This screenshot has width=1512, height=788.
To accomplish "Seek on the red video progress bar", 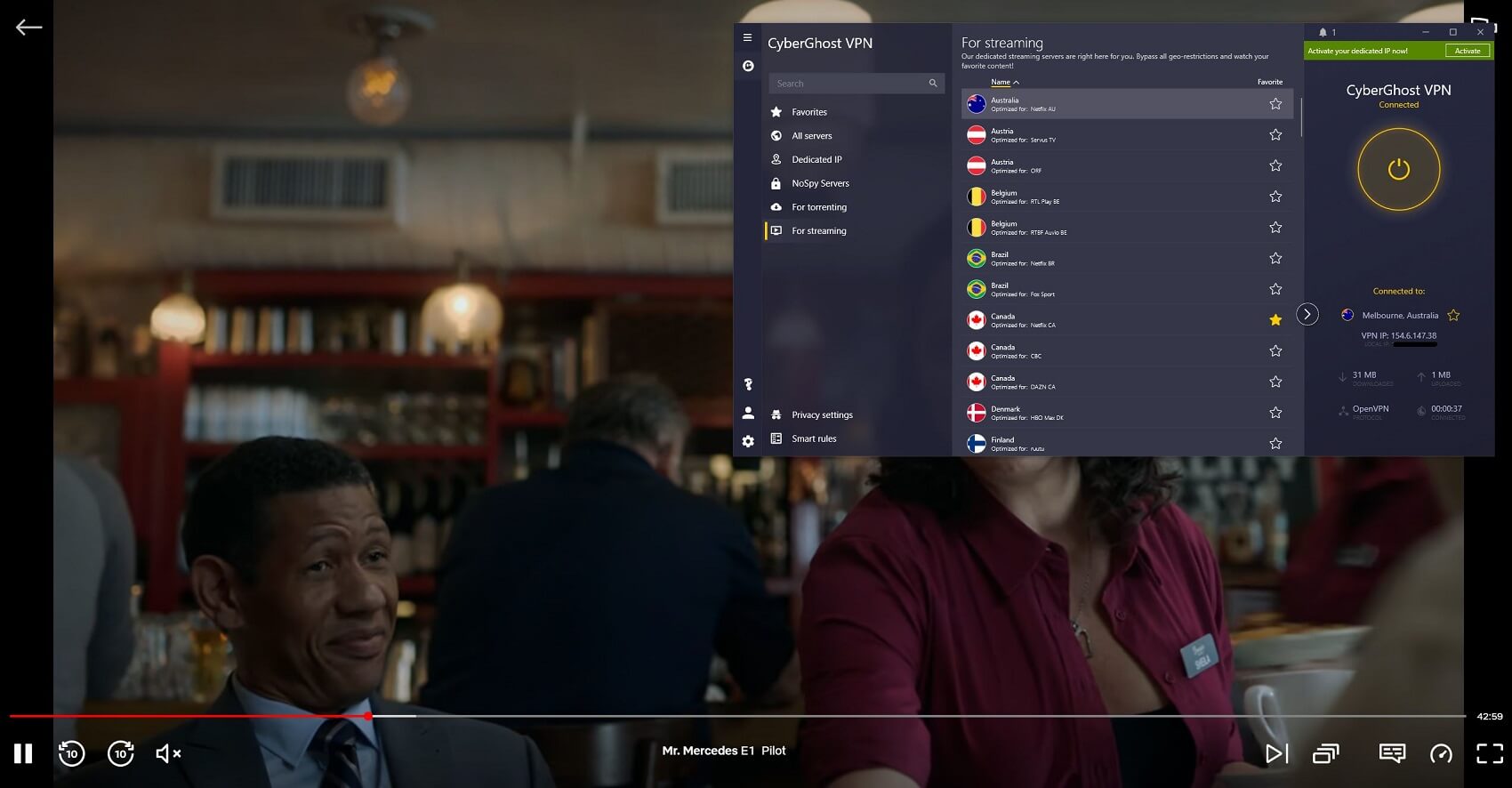I will pyautogui.click(x=188, y=716).
